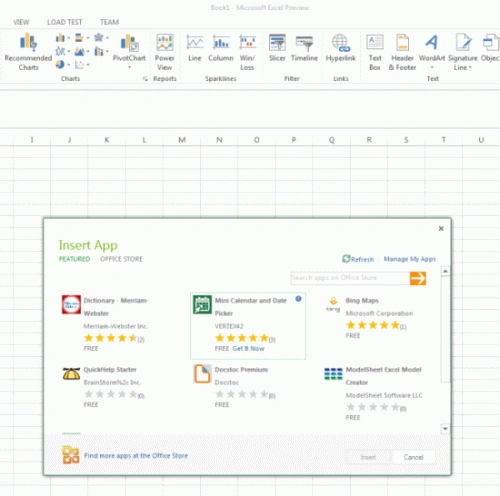
Task: Show info for Mini Calendar app
Action: click(298, 299)
